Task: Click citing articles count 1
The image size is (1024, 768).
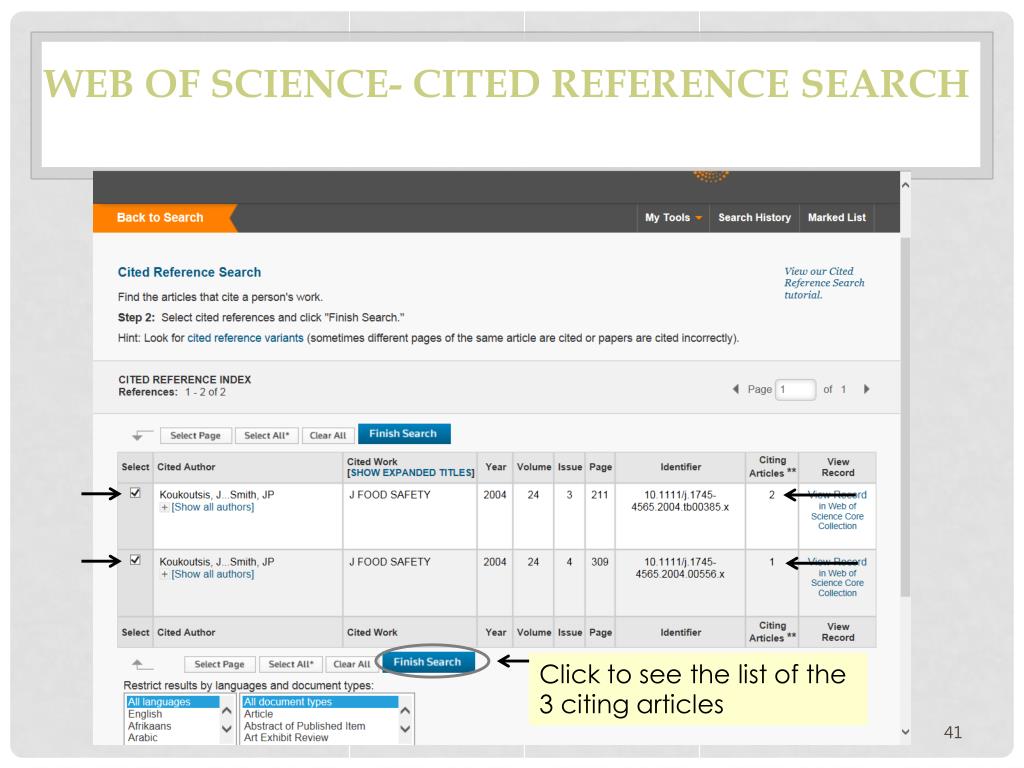Action: coord(771,562)
